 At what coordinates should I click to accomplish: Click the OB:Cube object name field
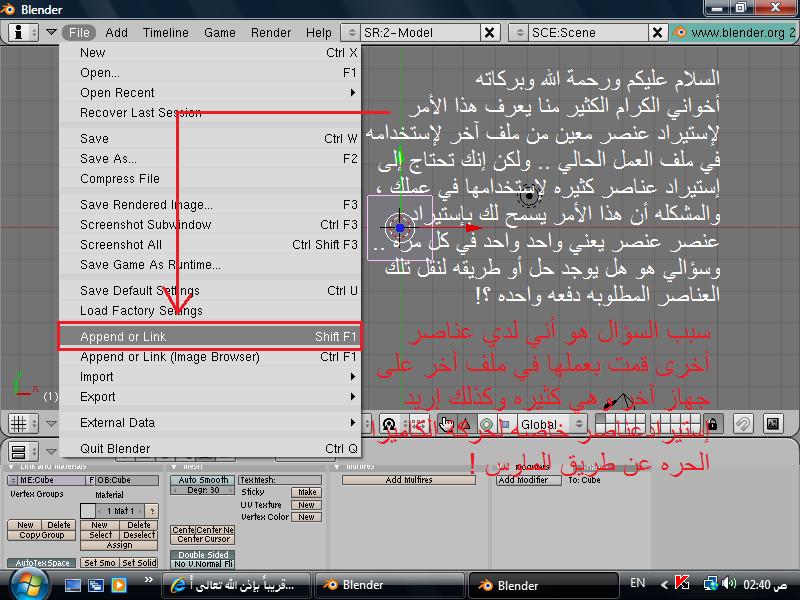pyautogui.click(x=128, y=480)
